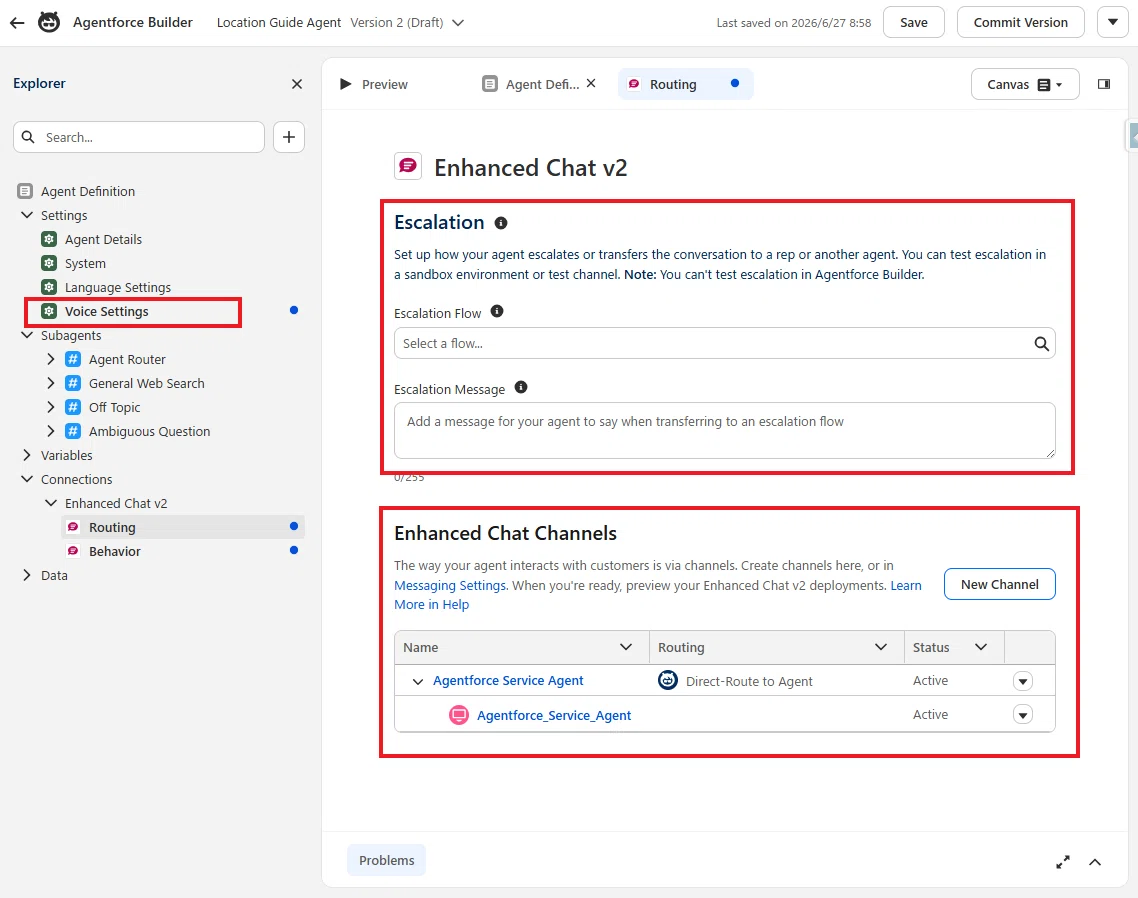Open the Messaging Settings link

pos(450,585)
